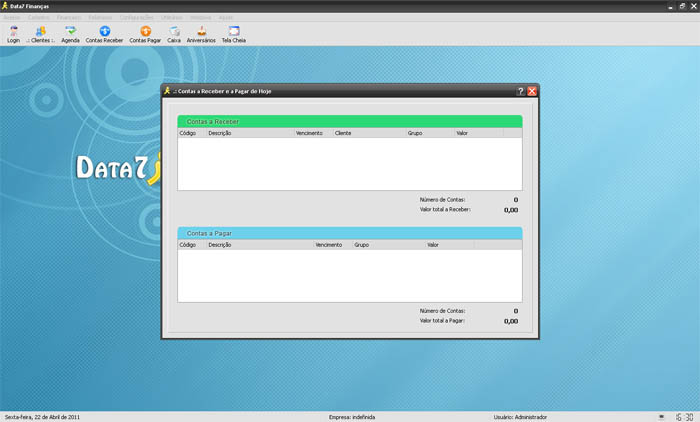
Task: Sort Contas a Pagar by Descrição column
Action: (260, 245)
